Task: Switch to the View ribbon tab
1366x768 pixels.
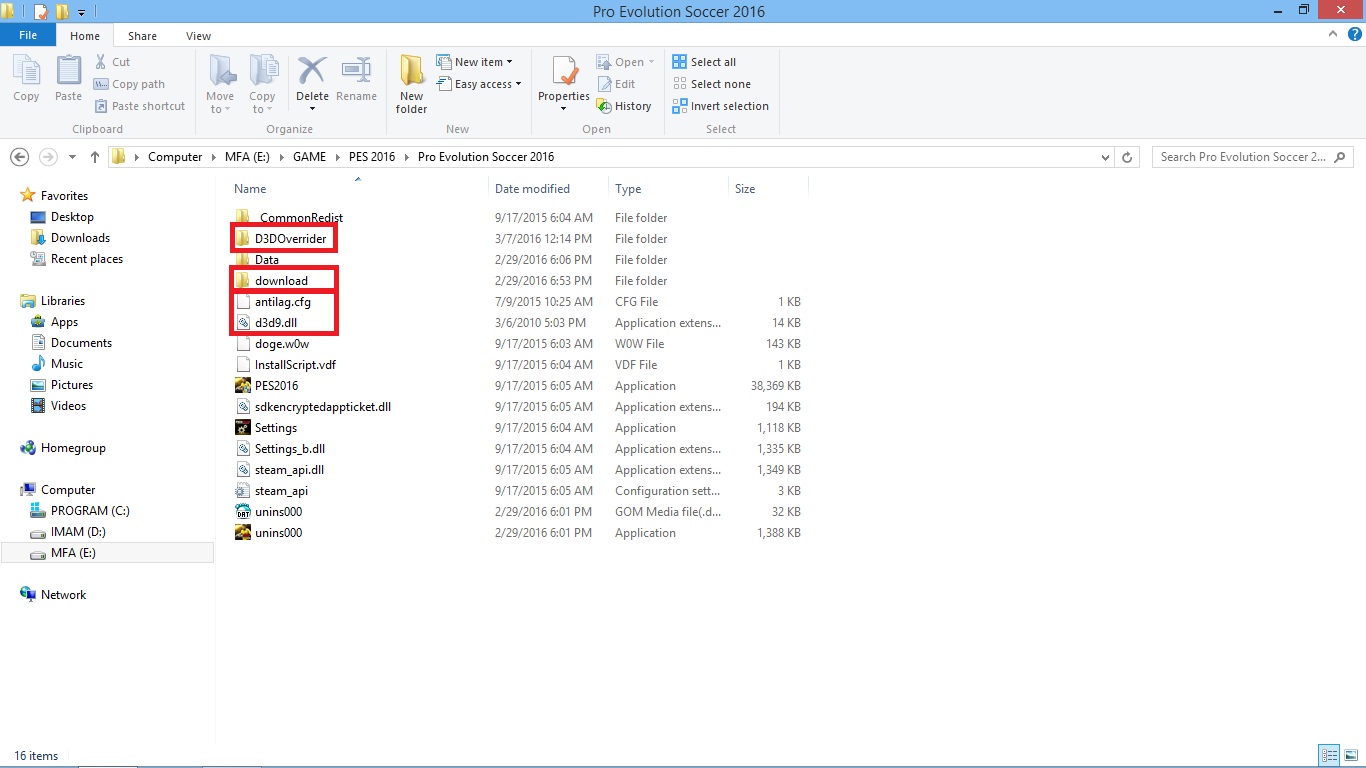Action: [198, 36]
